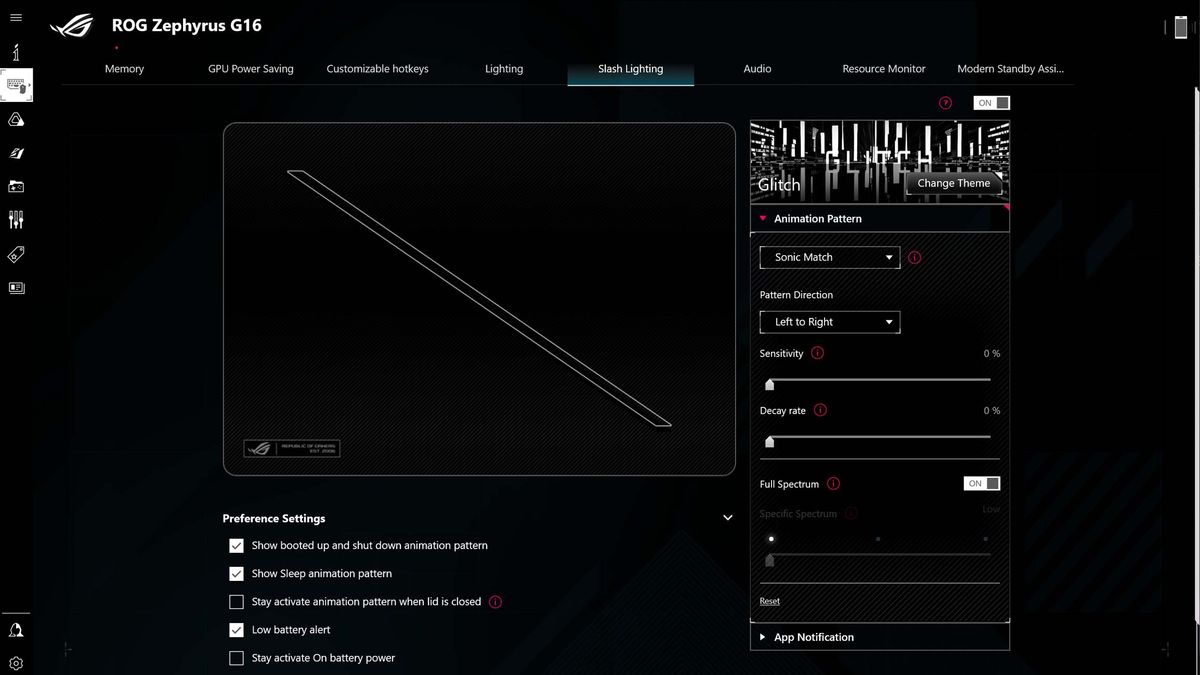
Task: Open the Resource Monitor tab
Action: 884,69
